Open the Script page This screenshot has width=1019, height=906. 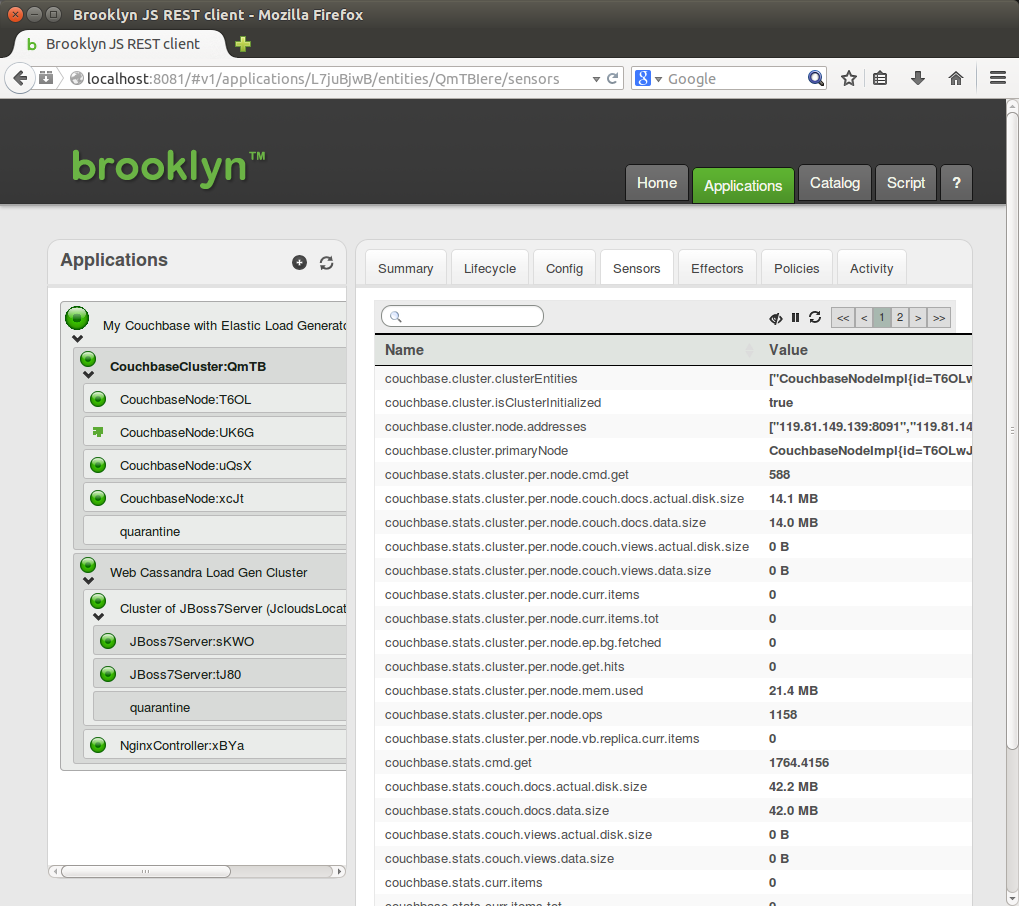coord(906,183)
